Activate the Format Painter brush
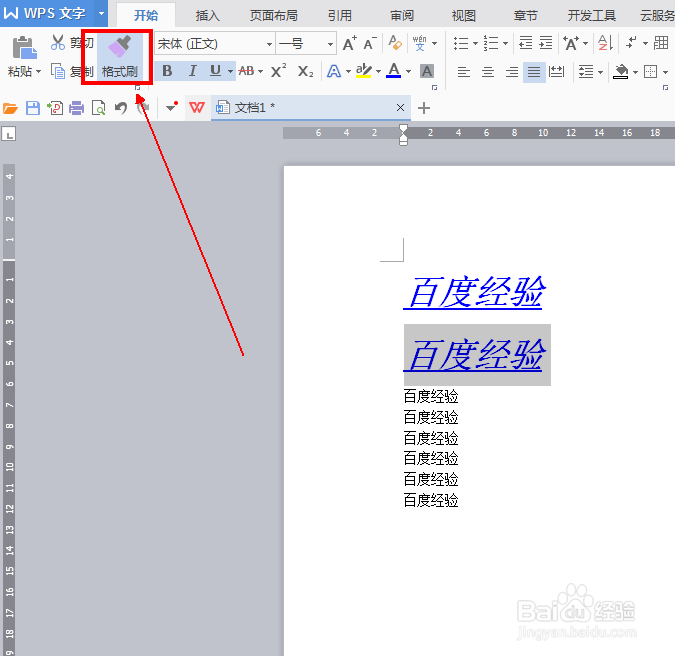Screen dimensions: 675x656 click(119, 57)
